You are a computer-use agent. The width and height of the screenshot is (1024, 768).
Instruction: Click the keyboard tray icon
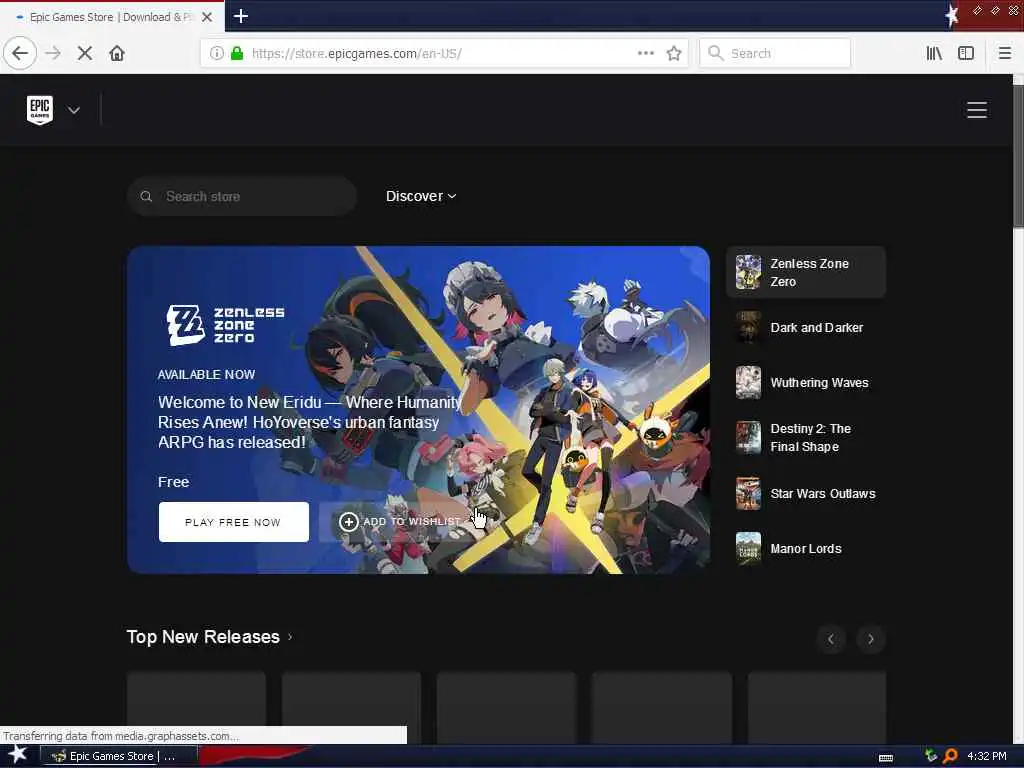[x=886, y=757]
